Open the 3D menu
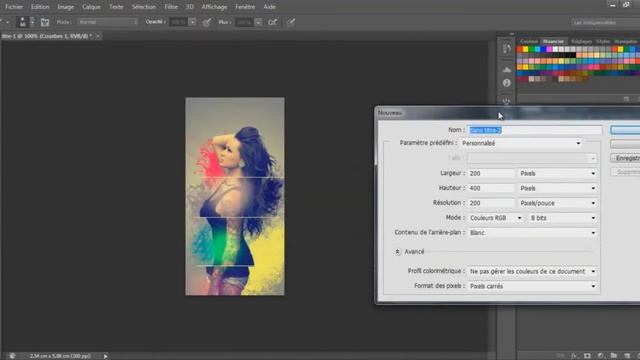The height and width of the screenshot is (360, 640). 189,7
